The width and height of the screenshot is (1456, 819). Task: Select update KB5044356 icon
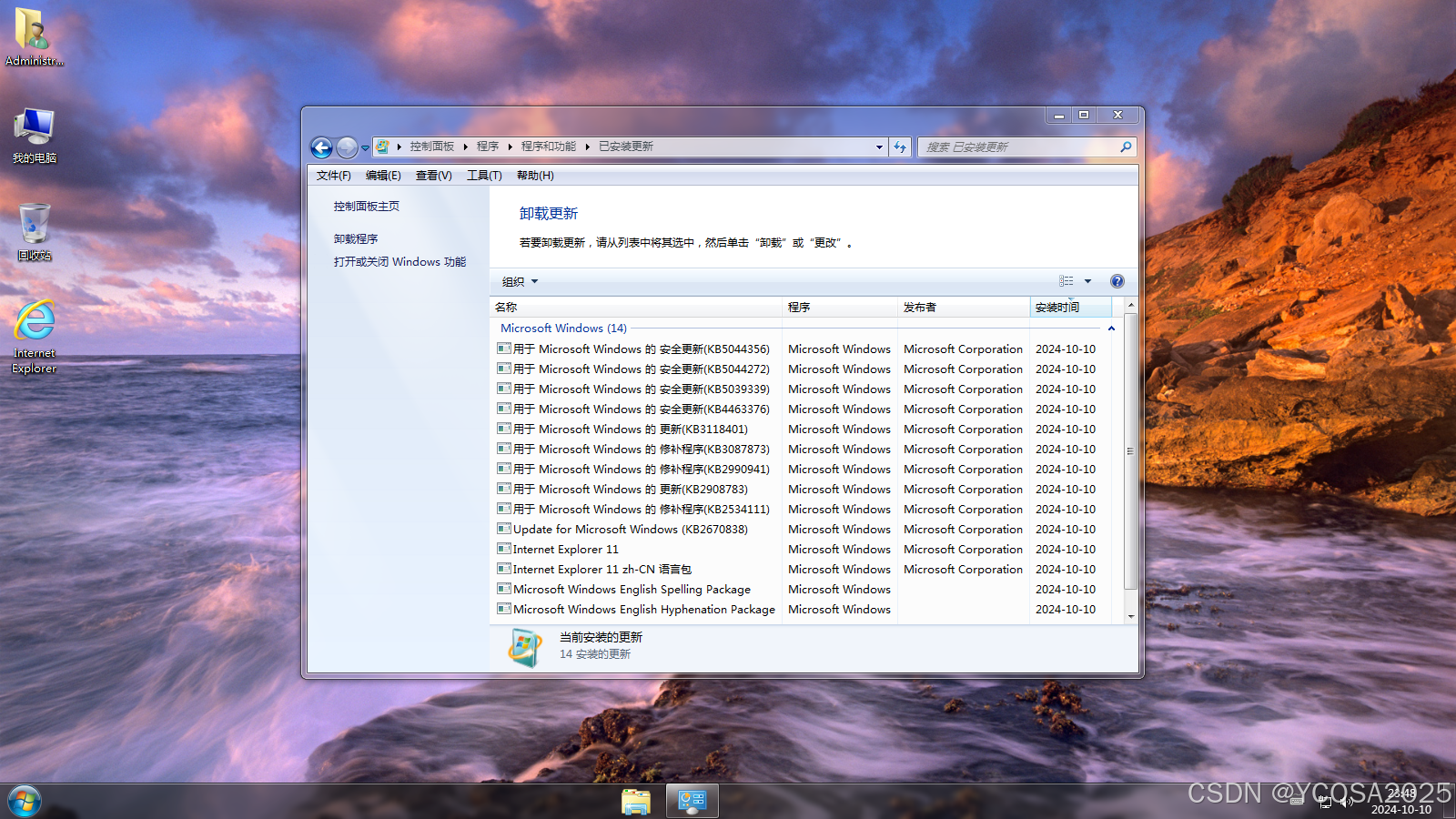click(504, 349)
